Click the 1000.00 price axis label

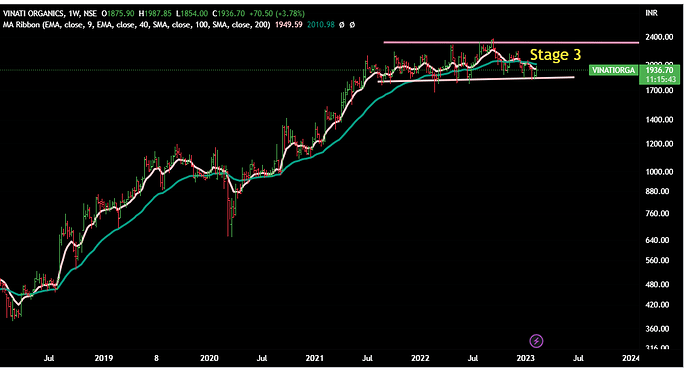(x=659, y=172)
